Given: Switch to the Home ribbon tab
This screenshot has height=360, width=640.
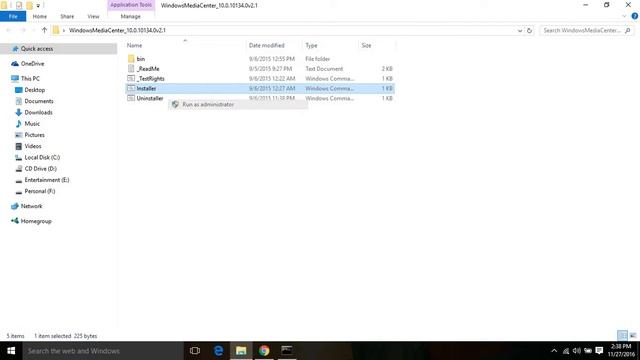Looking at the screenshot, I should pyautogui.click(x=40, y=16).
